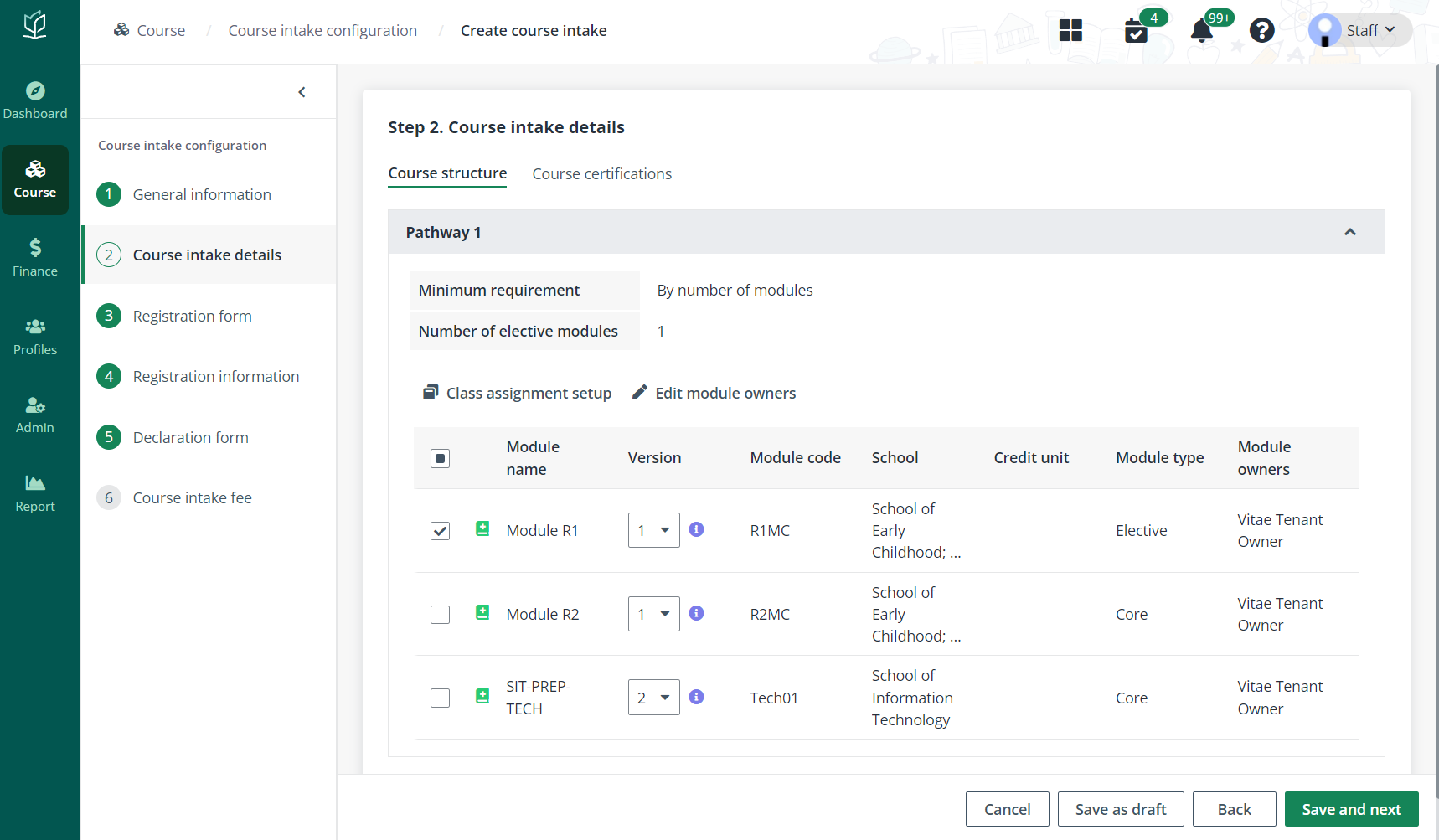Screen dimensions: 1439x840
Task: Check the SIT-PREP-TECH checkbox
Action: pyautogui.click(x=440, y=698)
